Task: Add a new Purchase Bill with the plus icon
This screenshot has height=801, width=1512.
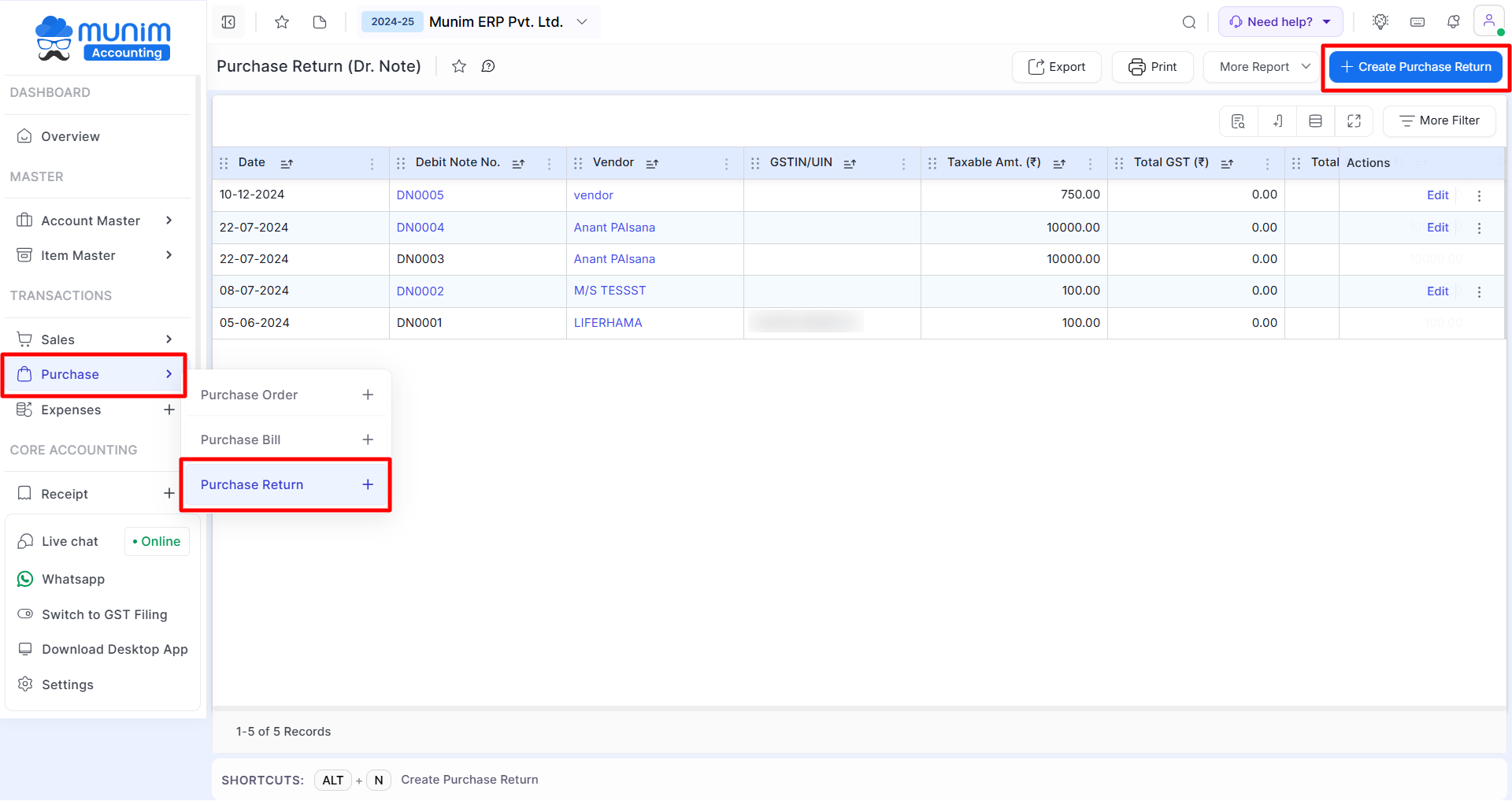Action: [368, 439]
